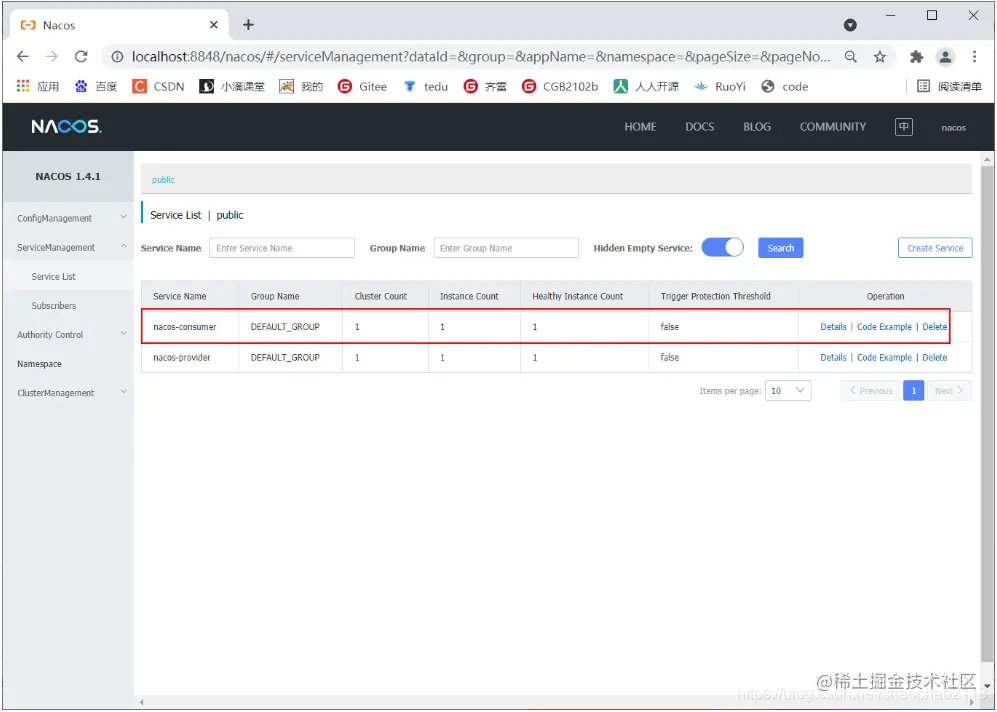Open the Chrome three-dot menu
Image resolution: width=997 pixels, height=712 pixels.
974,57
